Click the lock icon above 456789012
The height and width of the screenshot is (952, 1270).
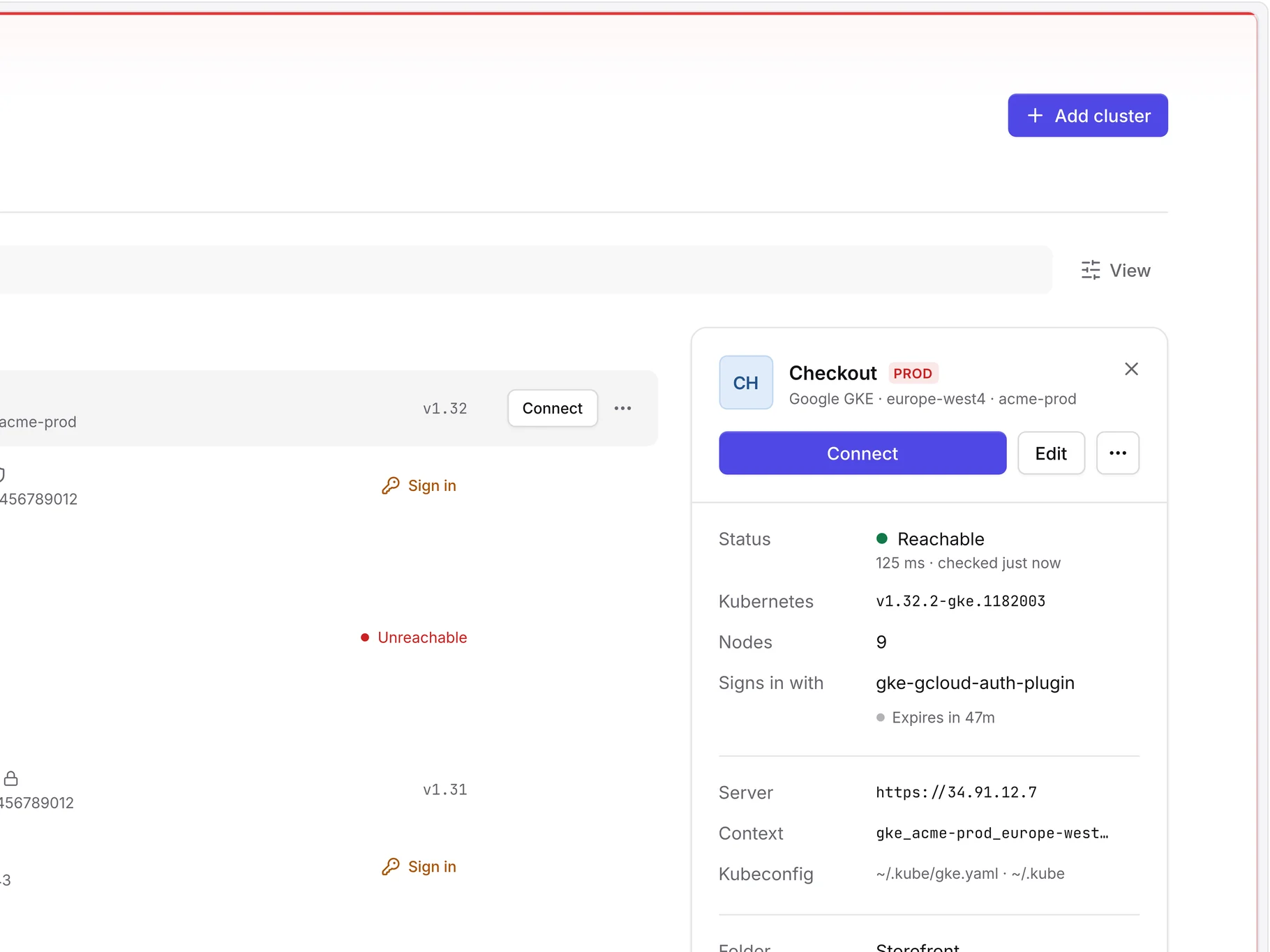tap(10, 778)
